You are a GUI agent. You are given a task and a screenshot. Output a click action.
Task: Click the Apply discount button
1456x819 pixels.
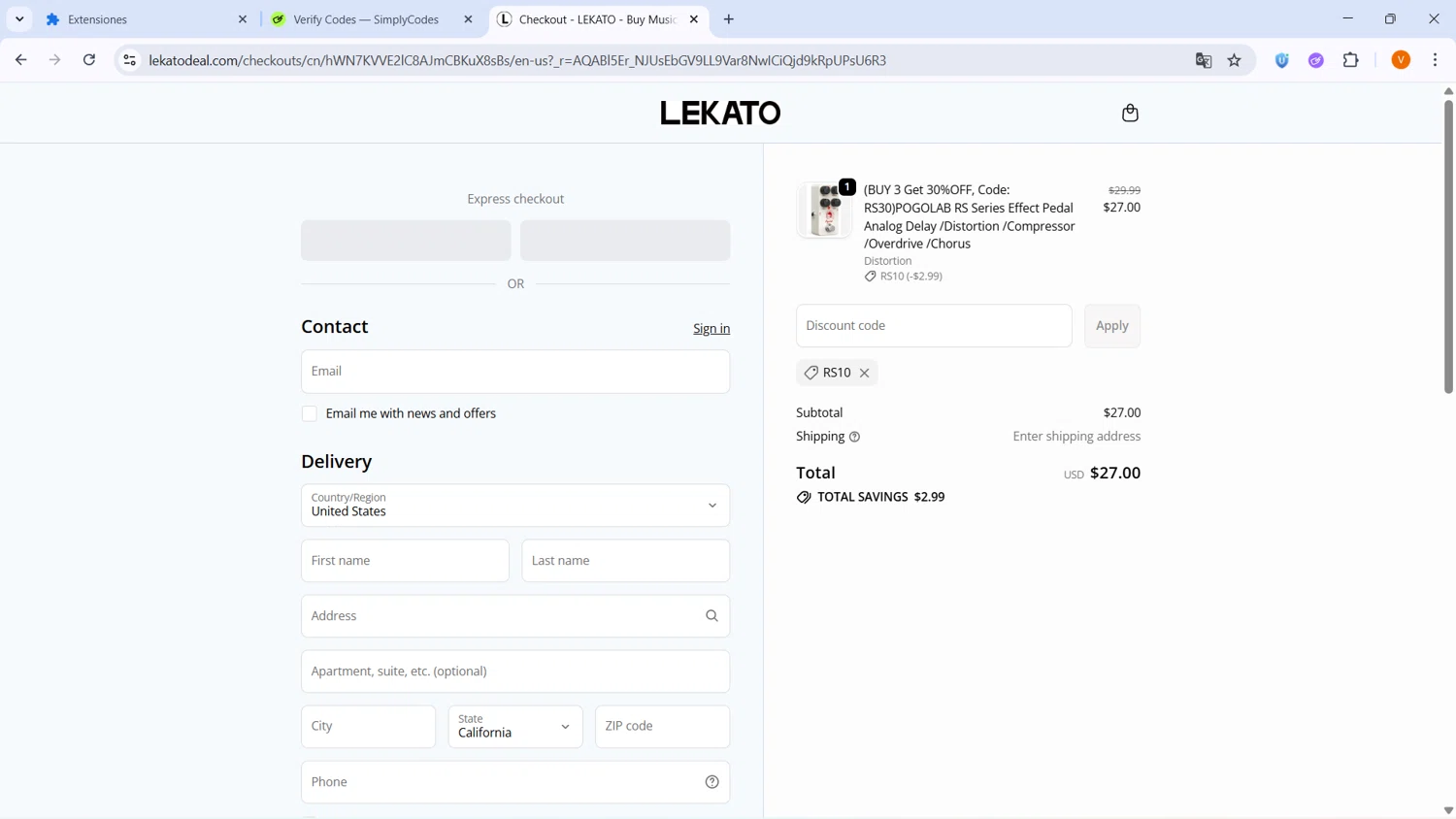[1112, 326]
